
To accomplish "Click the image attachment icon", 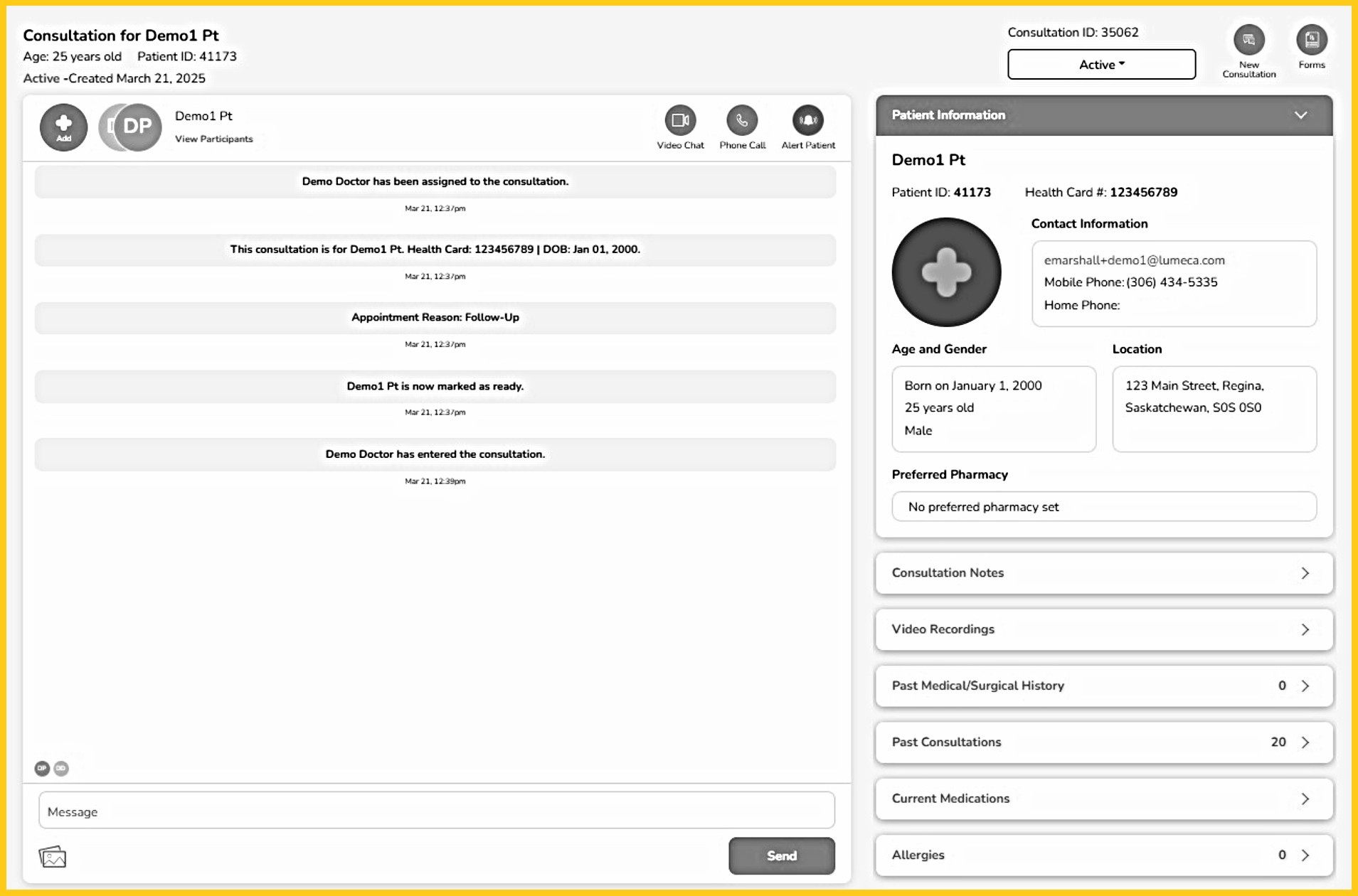I will tap(53, 856).
